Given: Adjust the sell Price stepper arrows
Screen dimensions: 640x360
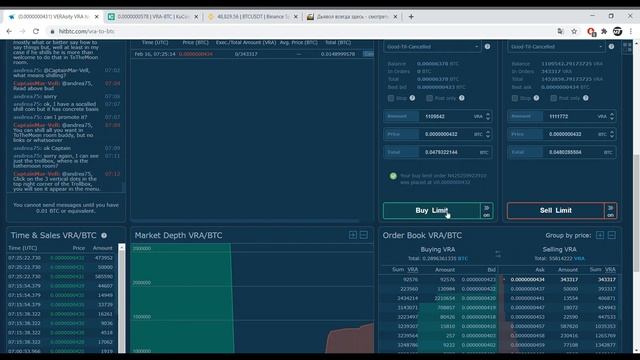Looking at the screenshot, I should pos(612,134).
